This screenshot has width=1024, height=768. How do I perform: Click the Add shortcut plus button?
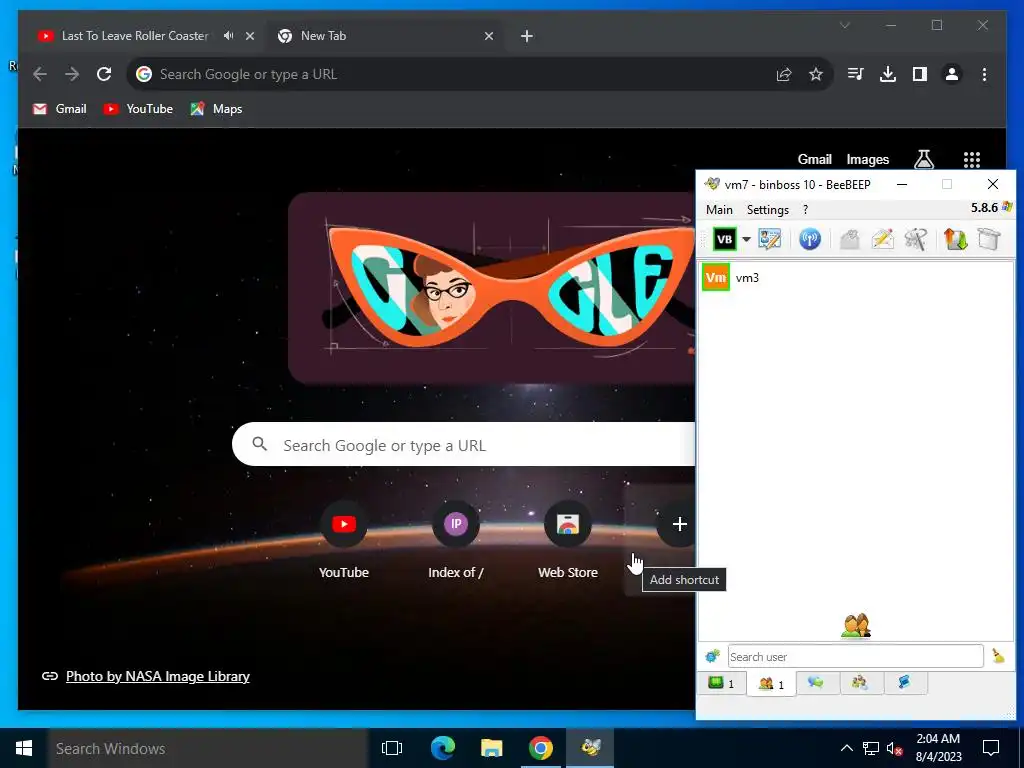click(x=679, y=524)
